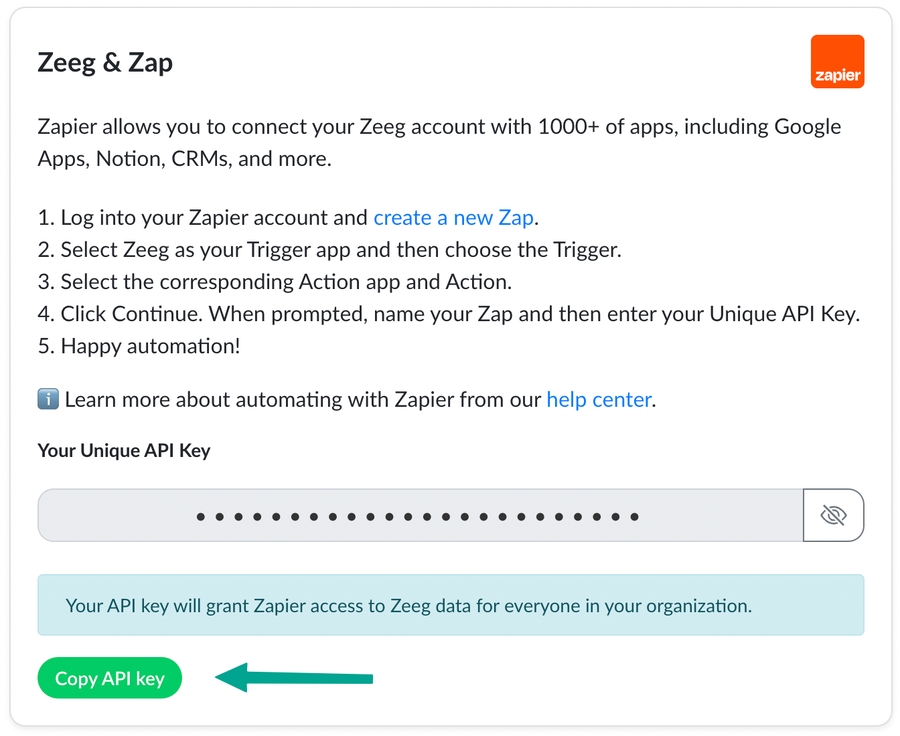The image size is (900, 736).
Task: Open the 'create a new Zap' link
Action: point(454,217)
